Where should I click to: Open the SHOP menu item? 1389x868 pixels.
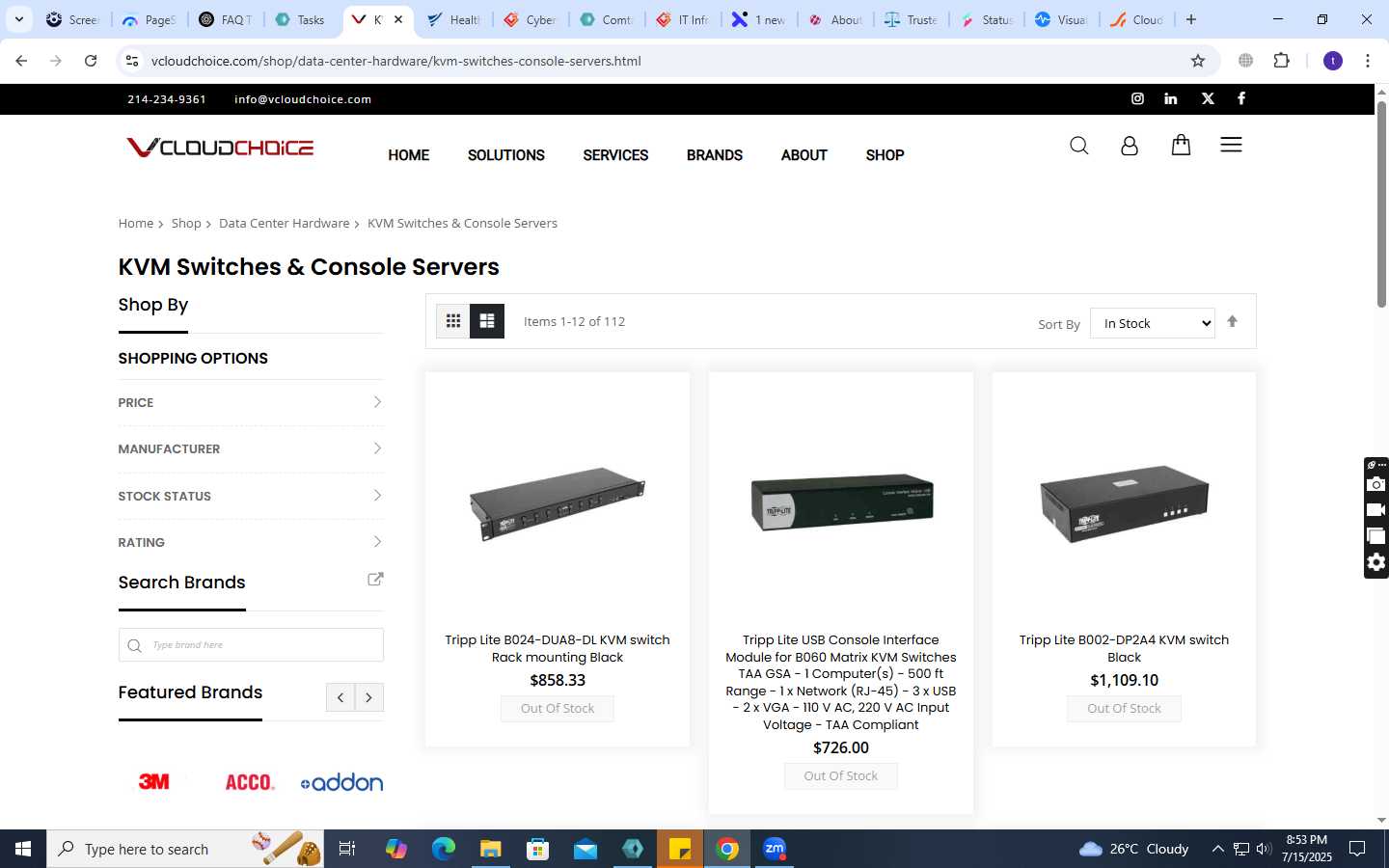click(x=885, y=155)
